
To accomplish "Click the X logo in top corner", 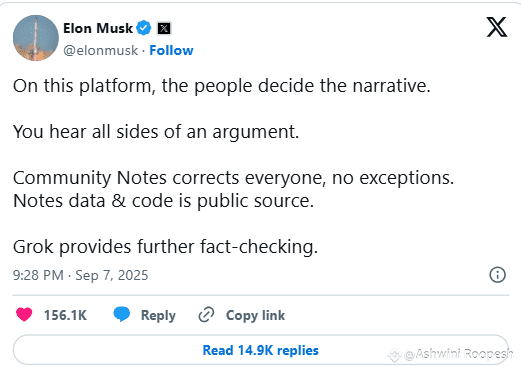I will pyautogui.click(x=497, y=27).
